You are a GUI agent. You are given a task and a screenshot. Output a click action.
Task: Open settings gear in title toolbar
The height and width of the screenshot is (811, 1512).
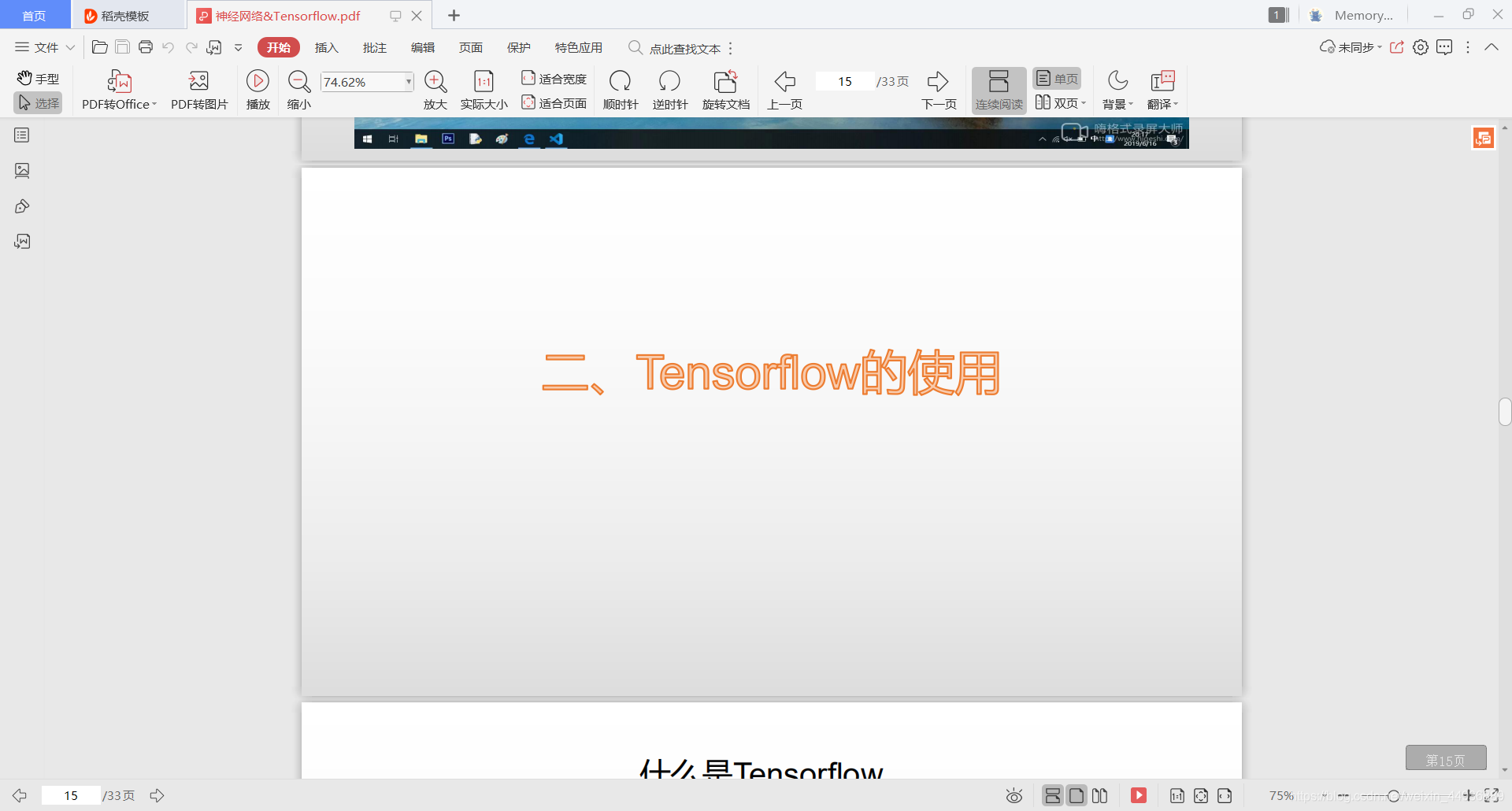point(1421,47)
